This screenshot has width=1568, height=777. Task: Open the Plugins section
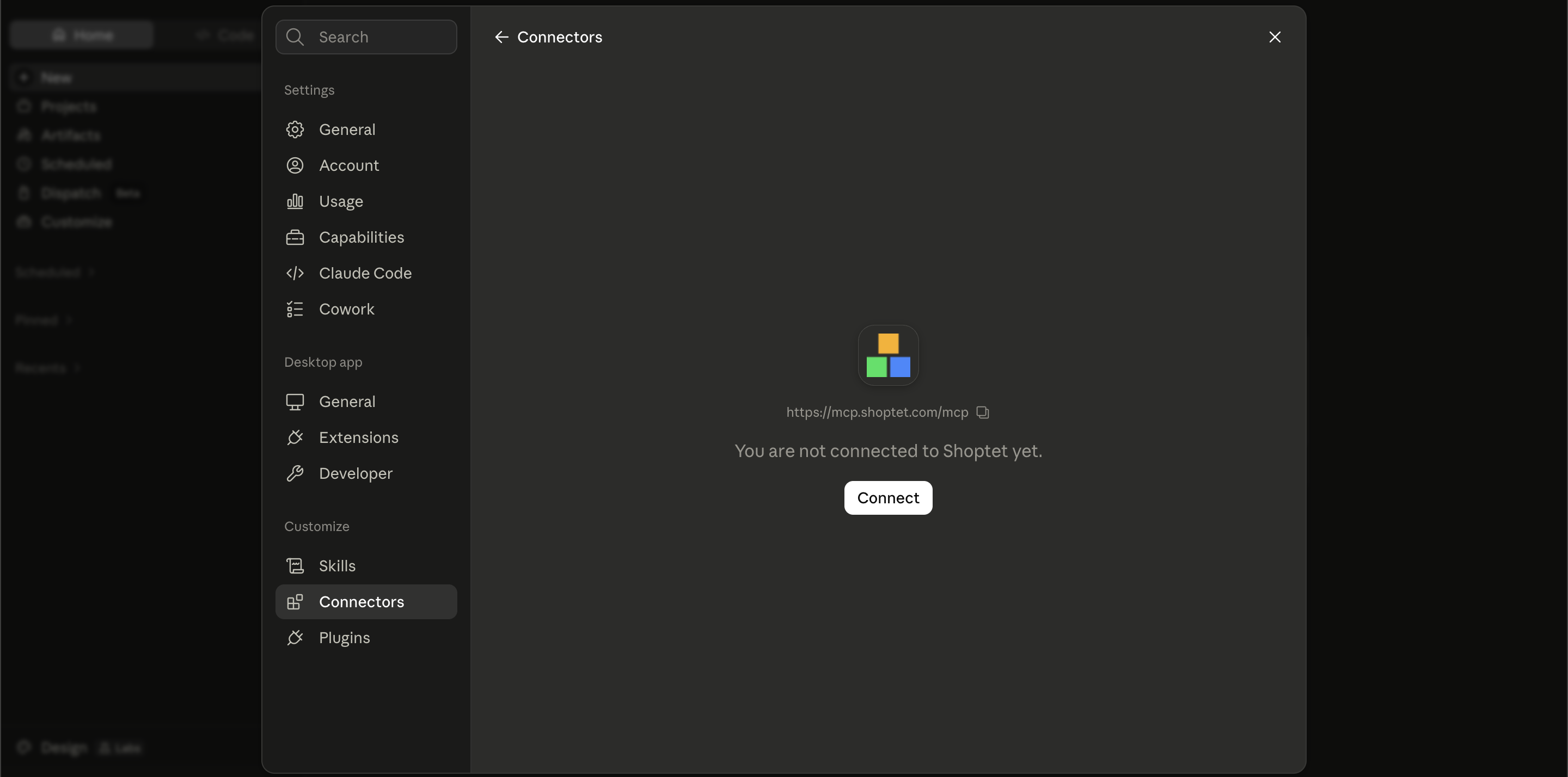(366, 638)
